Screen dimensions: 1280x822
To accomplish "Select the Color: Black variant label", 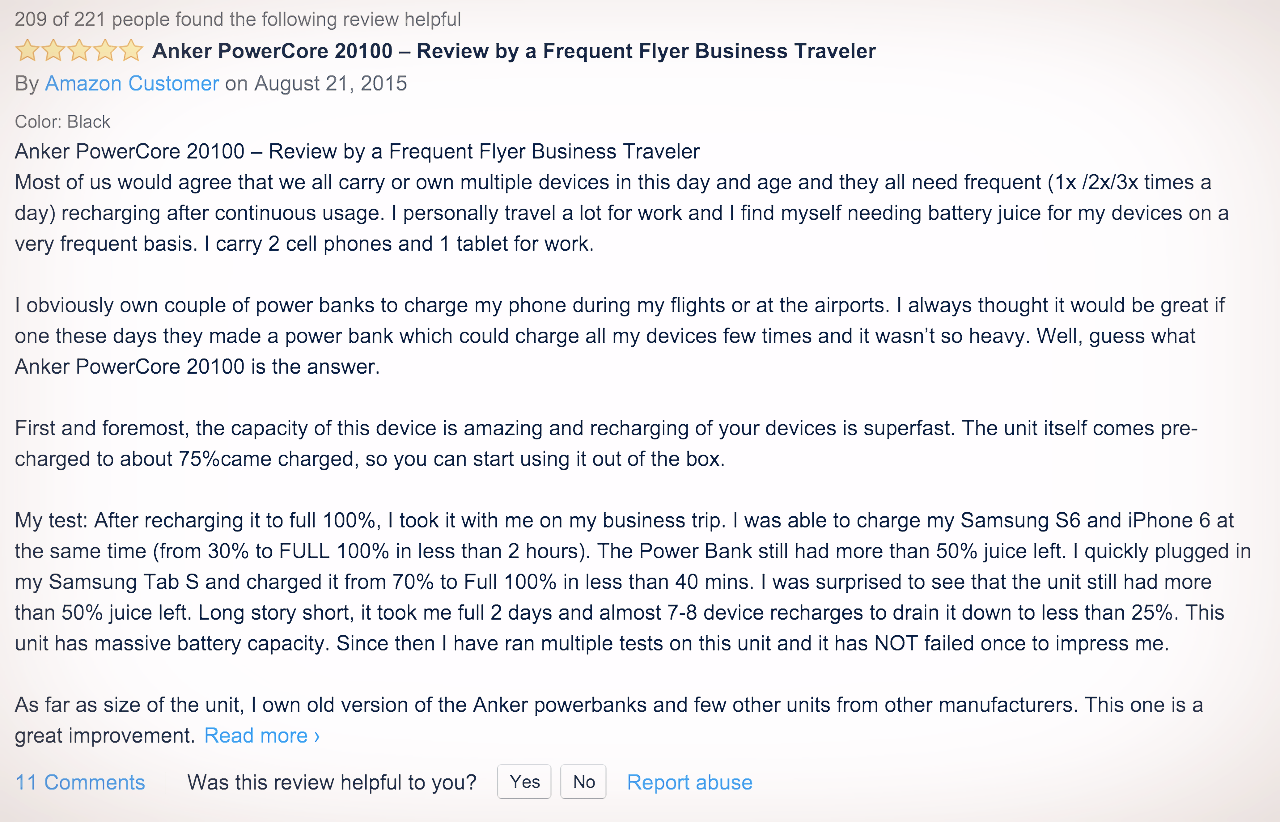I will coord(62,121).
